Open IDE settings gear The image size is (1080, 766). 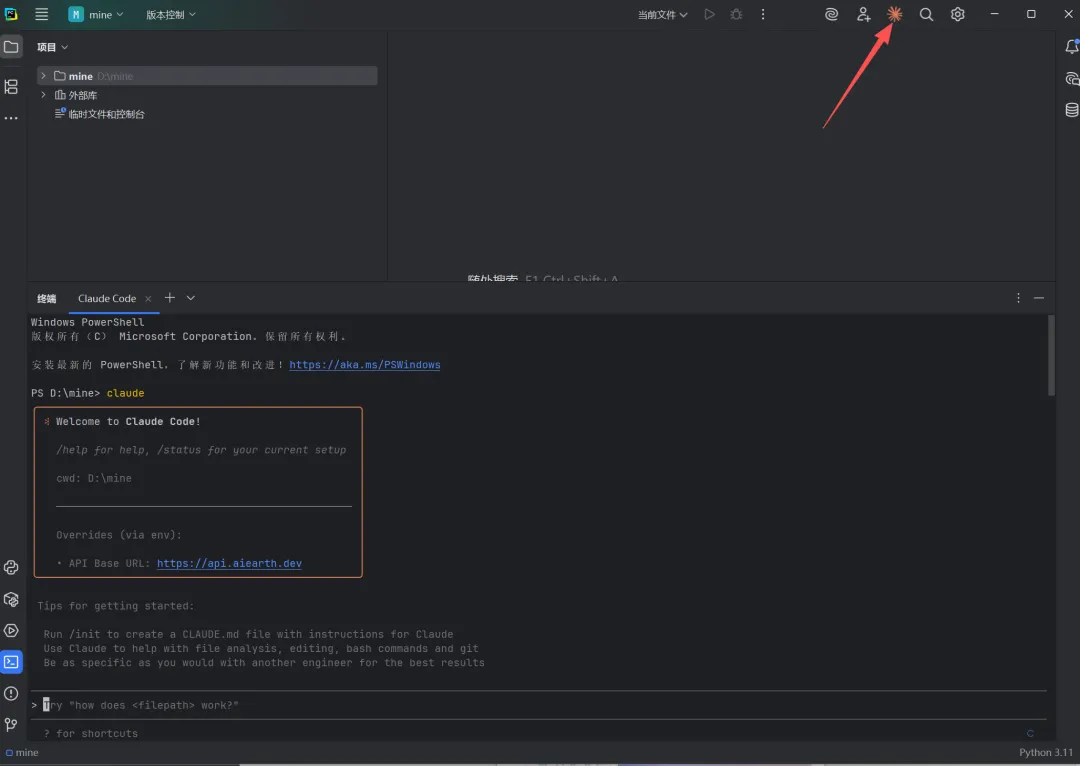(x=957, y=14)
